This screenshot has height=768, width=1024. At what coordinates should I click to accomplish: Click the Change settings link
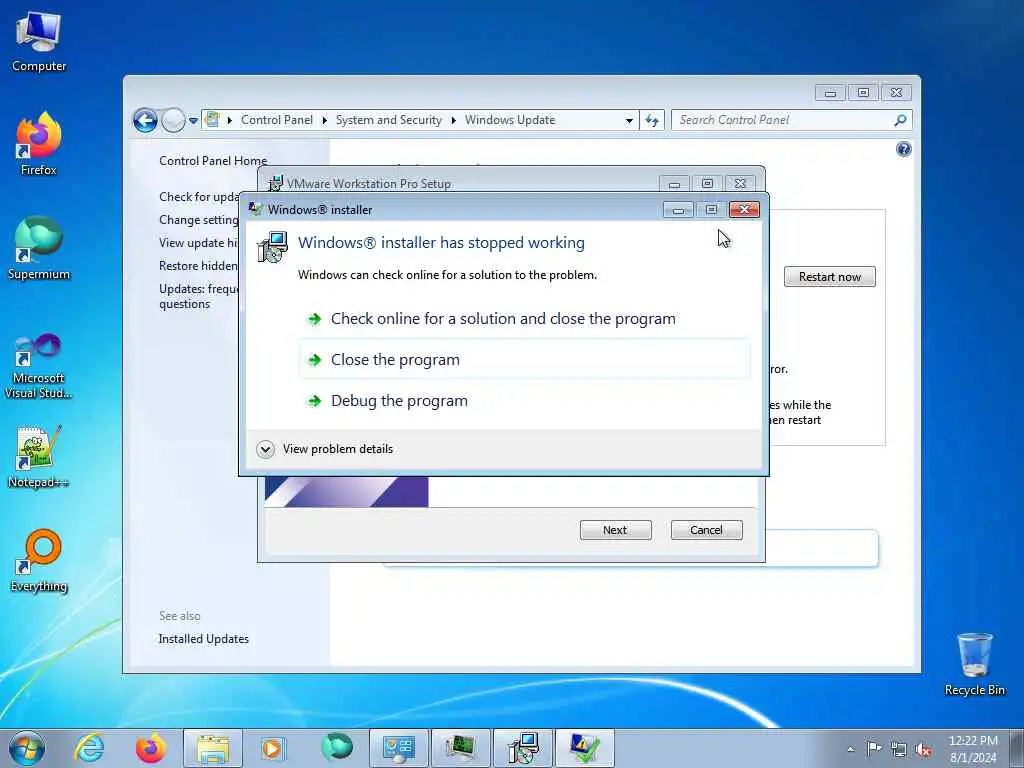point(199,220)
